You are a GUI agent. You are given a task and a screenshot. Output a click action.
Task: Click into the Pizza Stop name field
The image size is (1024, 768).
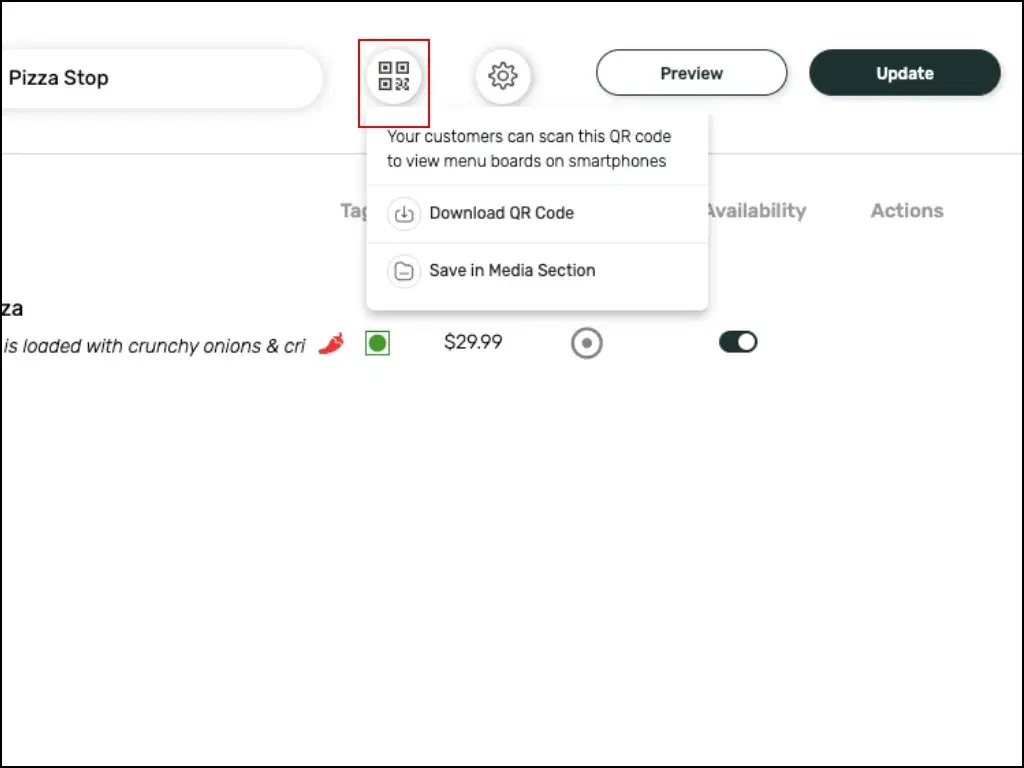click(160, 78)
